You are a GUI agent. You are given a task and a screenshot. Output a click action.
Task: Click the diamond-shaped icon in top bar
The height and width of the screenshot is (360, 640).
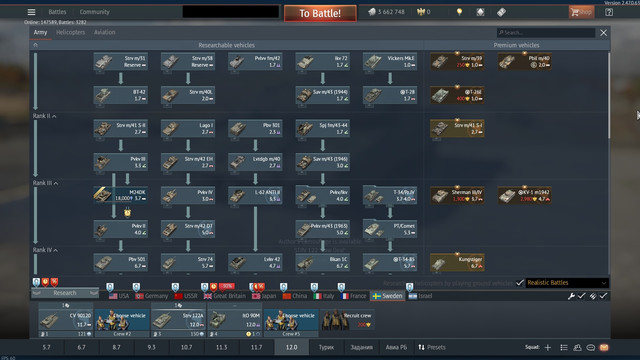point(480,12)
